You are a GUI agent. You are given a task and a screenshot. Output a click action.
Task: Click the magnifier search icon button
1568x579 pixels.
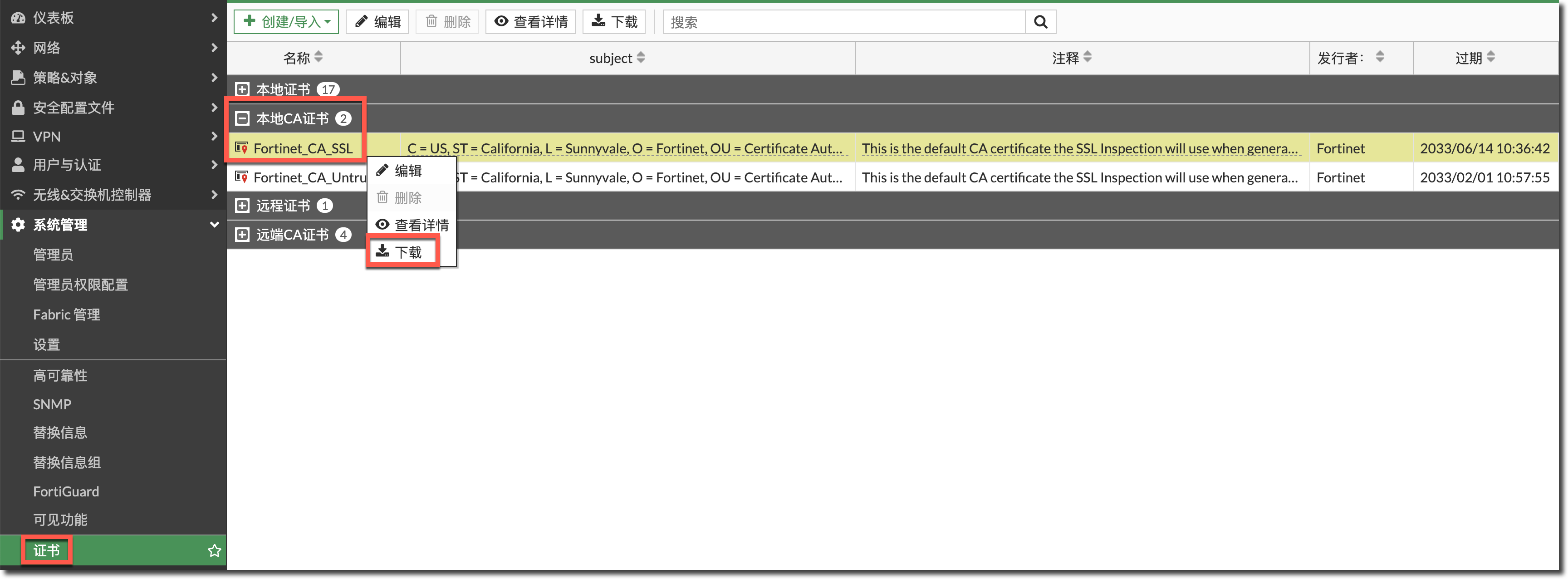pos(1040,22)
